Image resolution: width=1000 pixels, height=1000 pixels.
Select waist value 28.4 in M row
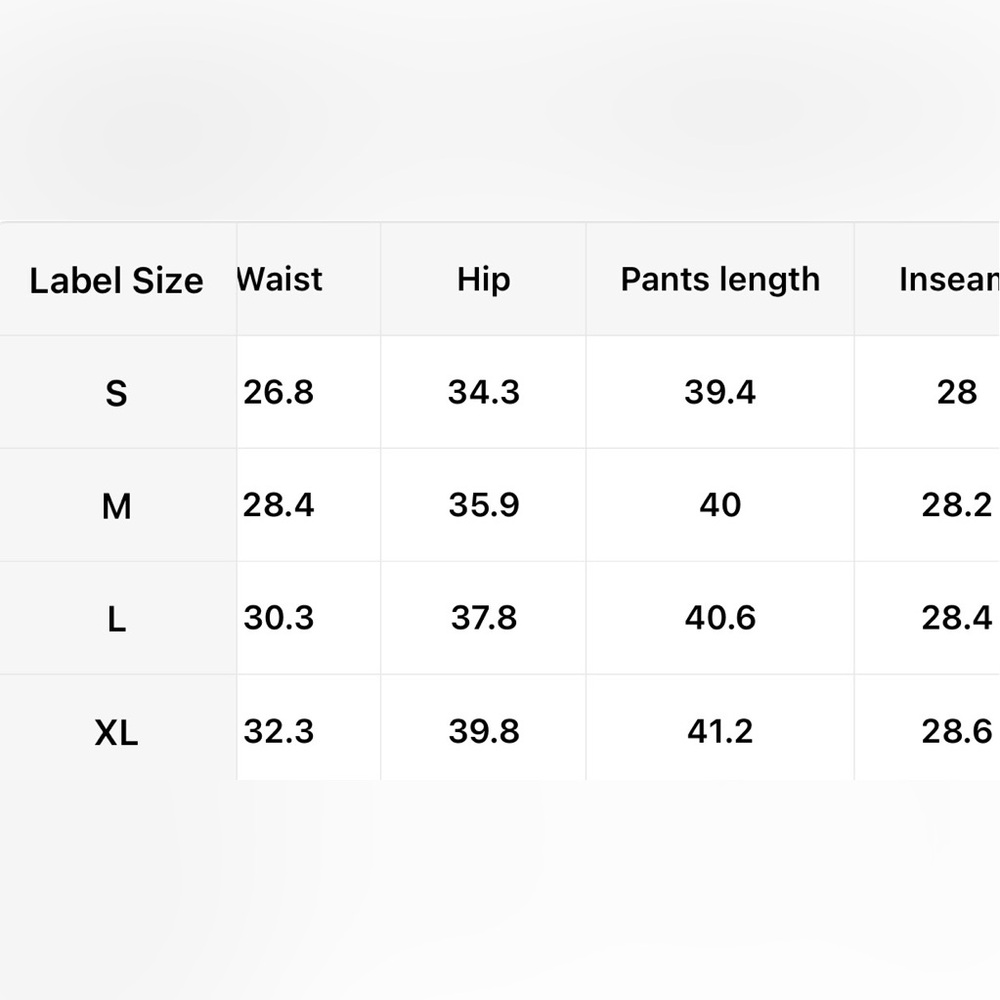point(279,505)
